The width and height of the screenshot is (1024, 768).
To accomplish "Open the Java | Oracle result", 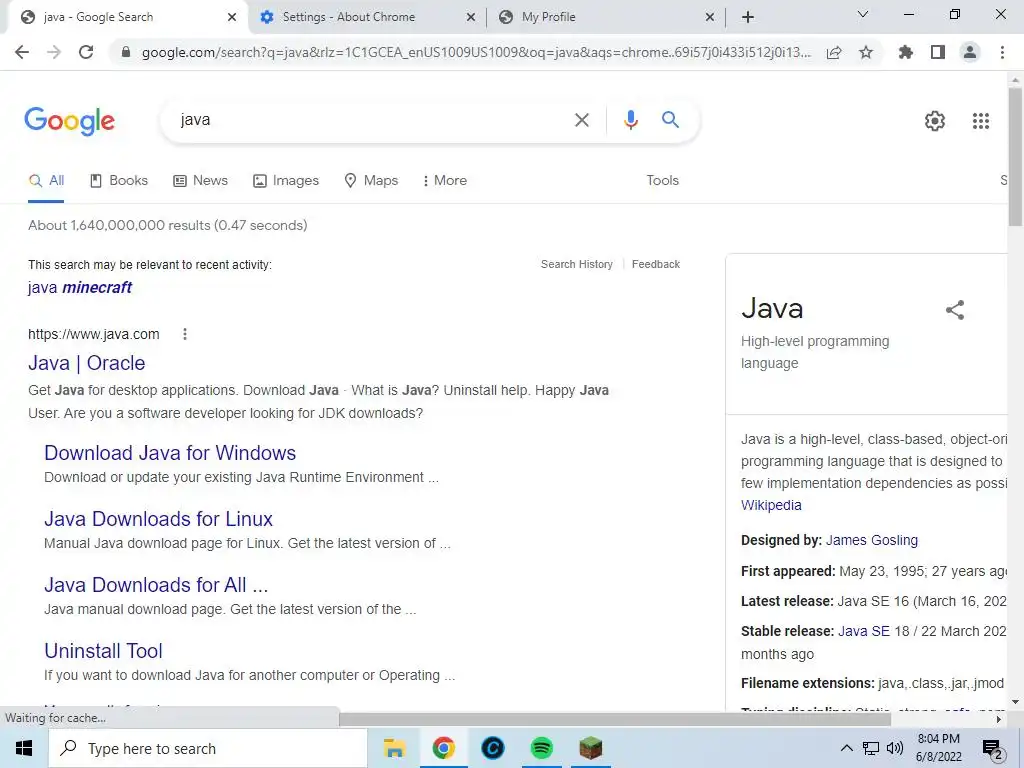I will (x=87, y=362).
